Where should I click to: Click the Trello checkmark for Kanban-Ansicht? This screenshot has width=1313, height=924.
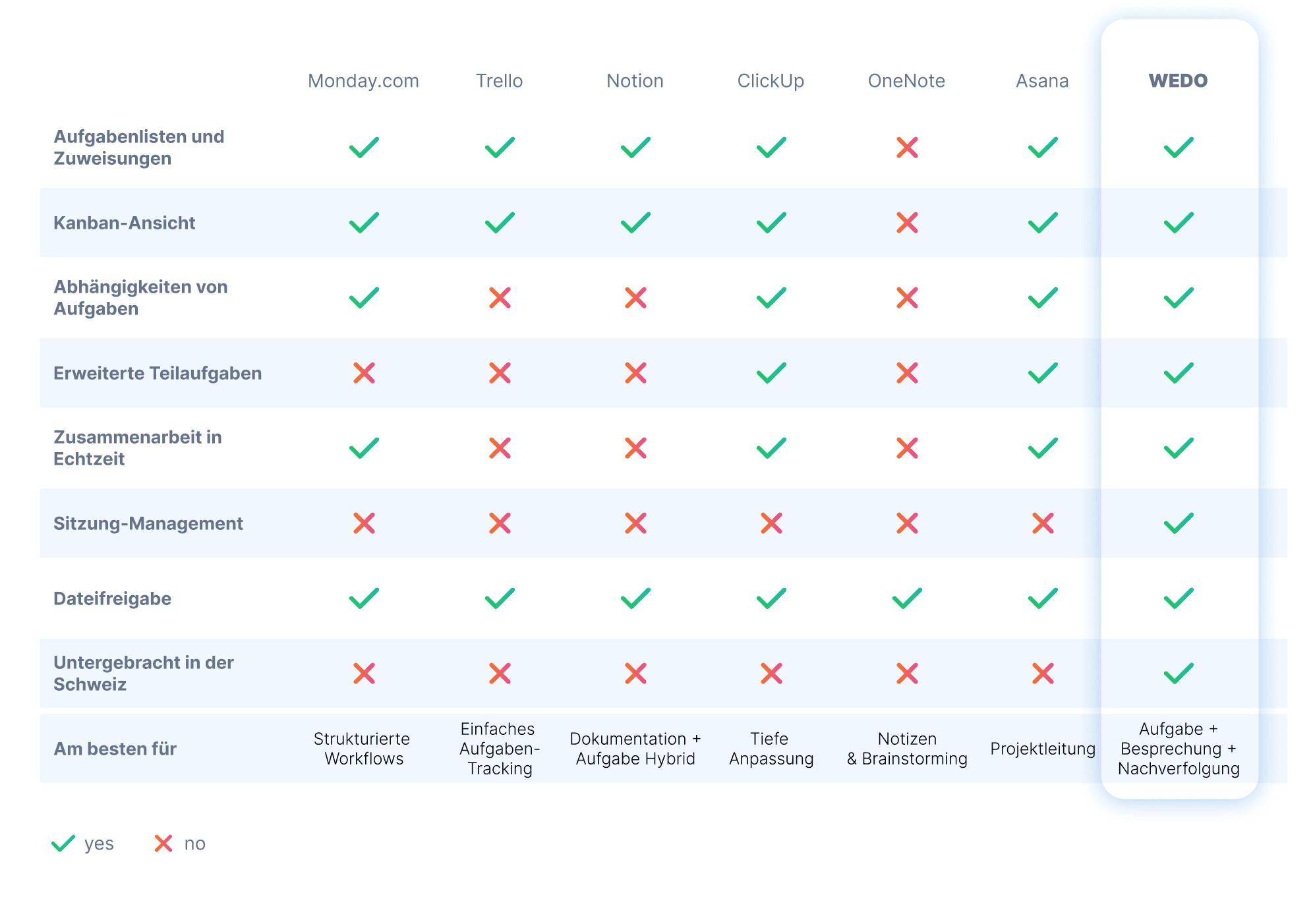(500, 223)
